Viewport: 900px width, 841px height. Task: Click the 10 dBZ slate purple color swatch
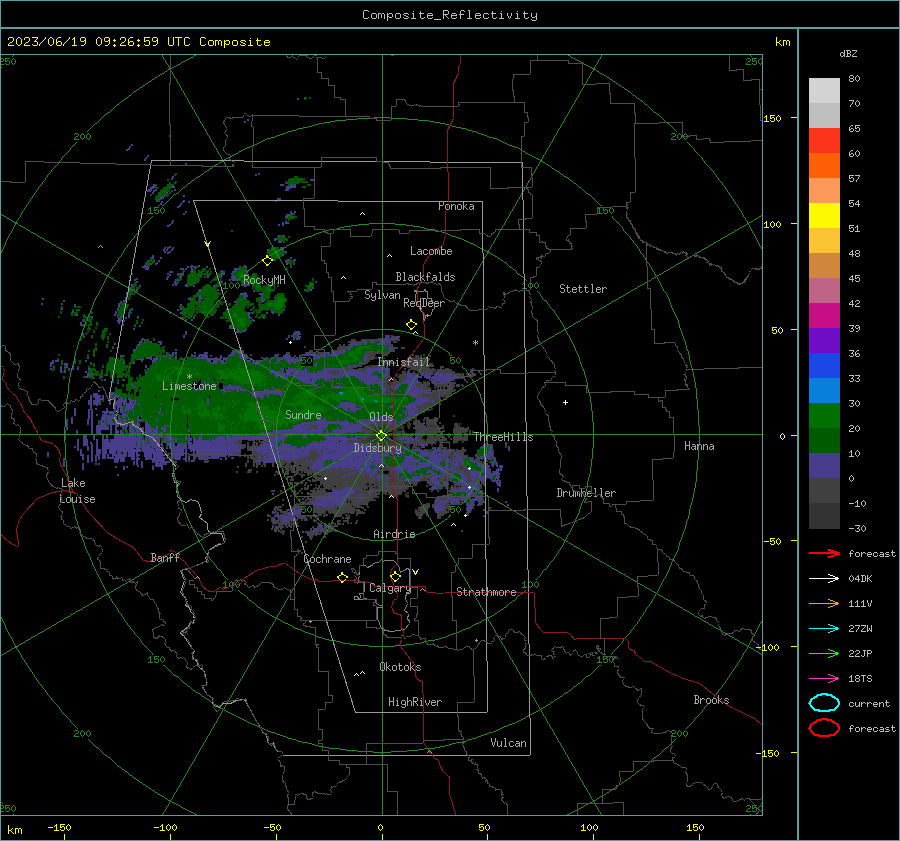pyautogui.click(x=824, y=466)
